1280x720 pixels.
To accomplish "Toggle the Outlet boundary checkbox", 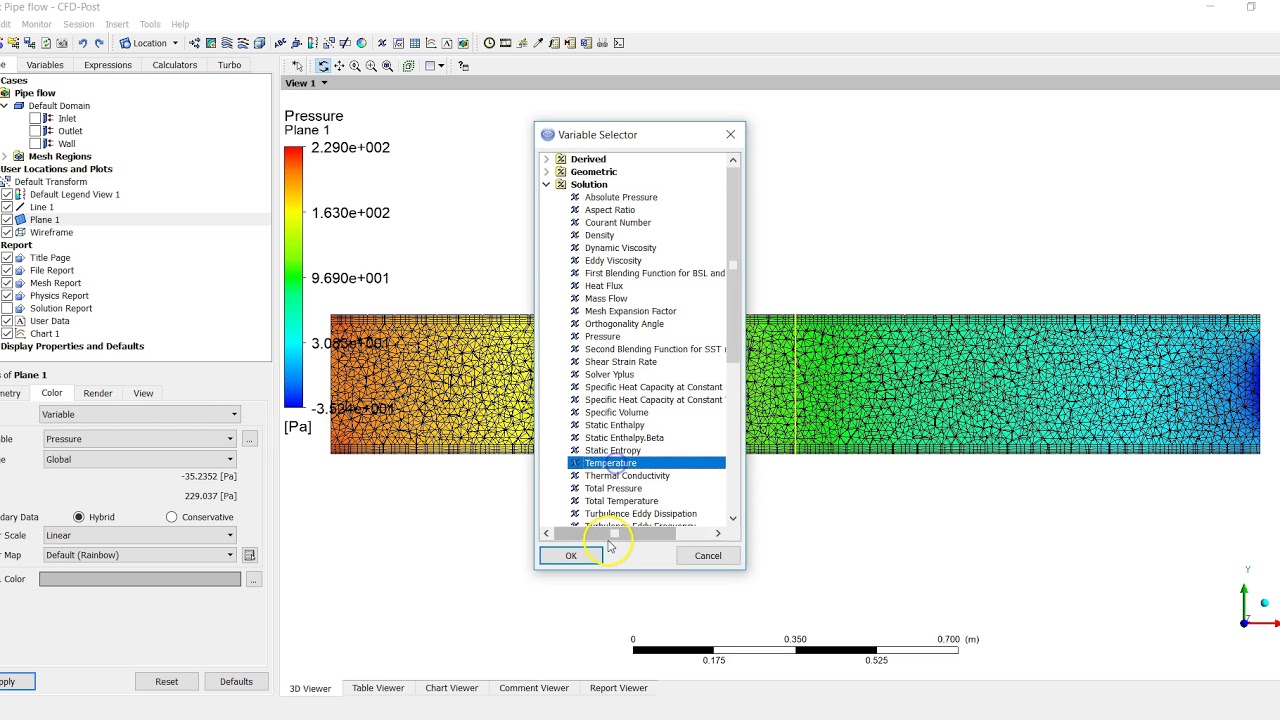I will pyautogui.click(x=35, y=131).
